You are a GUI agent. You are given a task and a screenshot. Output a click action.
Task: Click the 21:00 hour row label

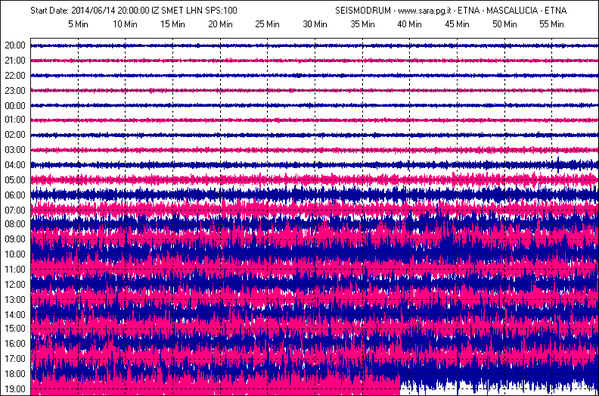15,60
